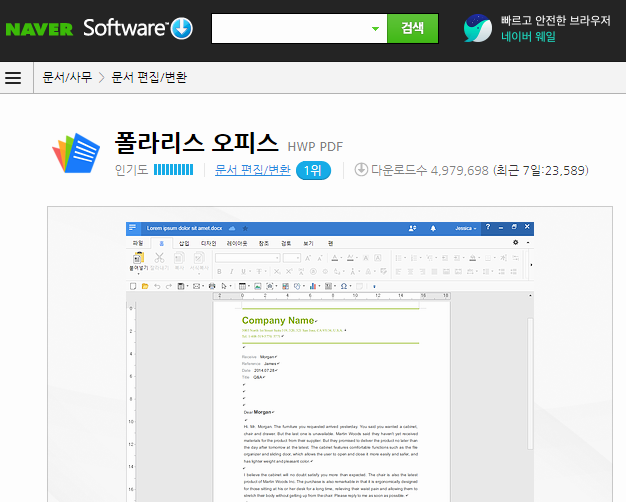Click the help question mark in the preview
The image size is (626, 502).
pyautogui.click(x=487, y=227)
